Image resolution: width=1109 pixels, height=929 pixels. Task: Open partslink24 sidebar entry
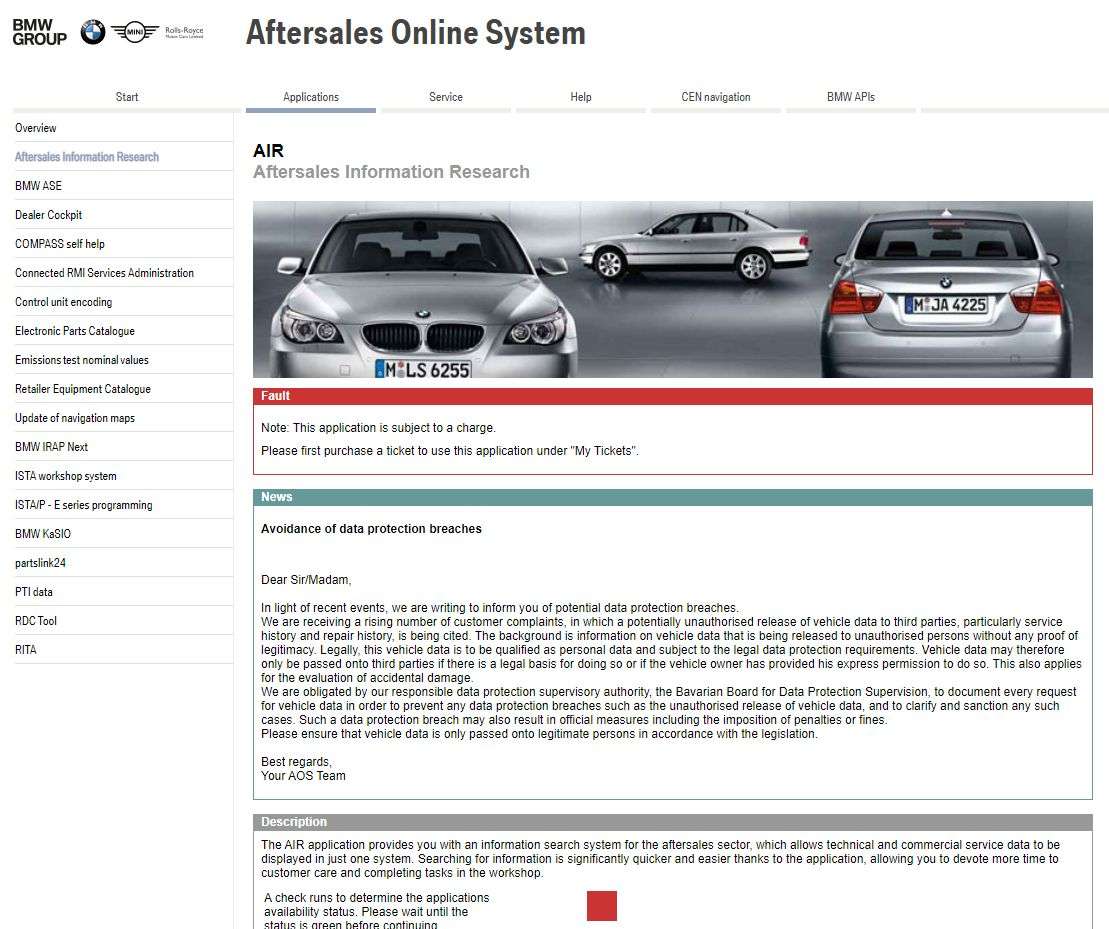click(123, 563)
